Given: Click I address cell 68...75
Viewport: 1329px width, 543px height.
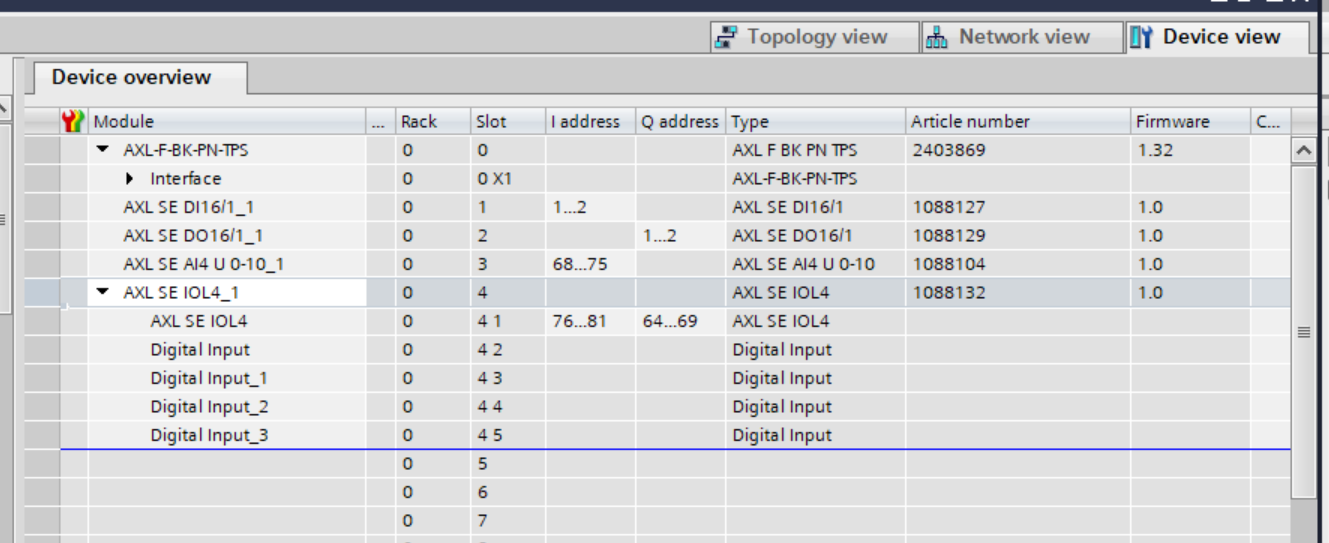Looking at the screenshot, I should coord(590,264).
